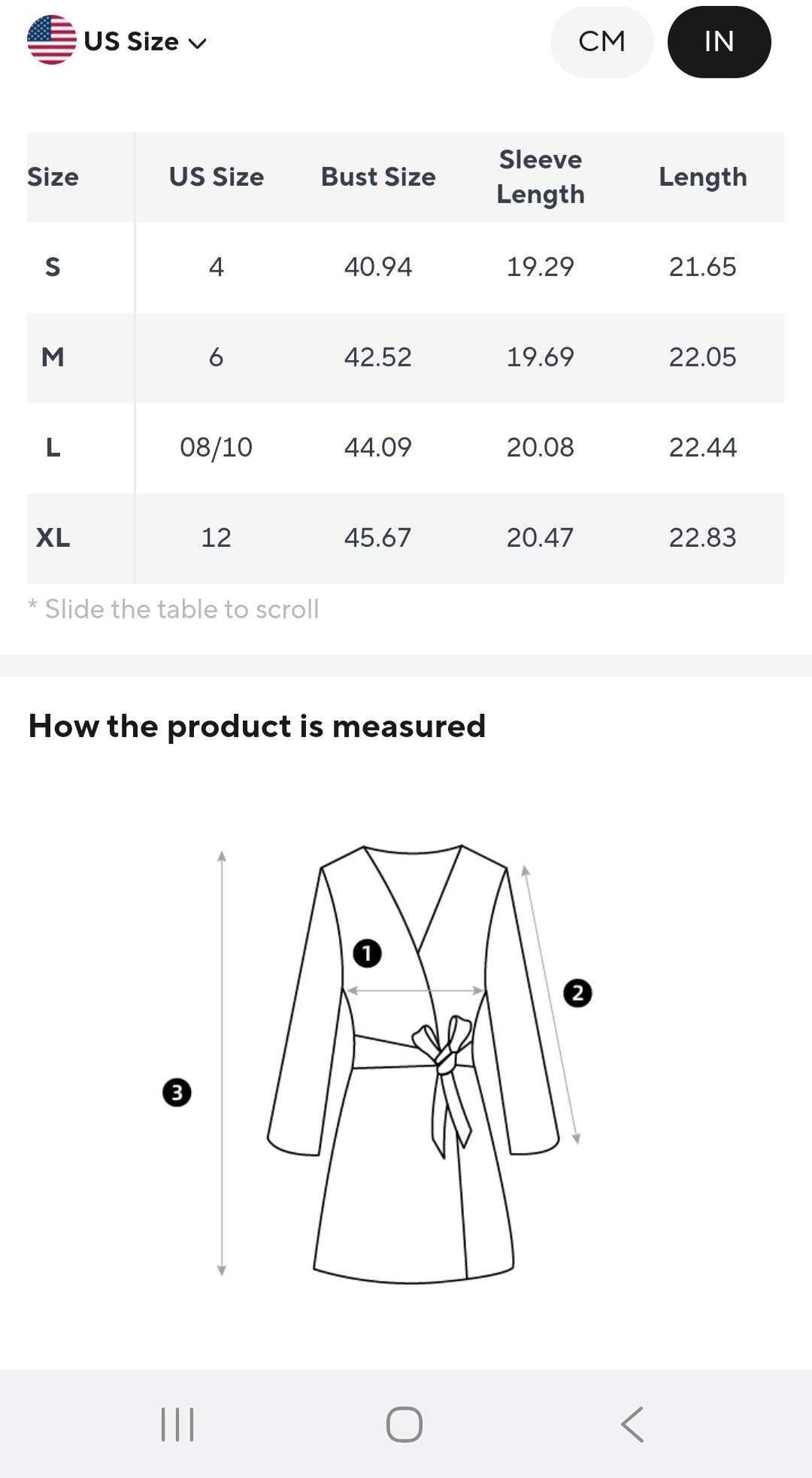
Task: Select the size S row
Action: coord(405,267)
